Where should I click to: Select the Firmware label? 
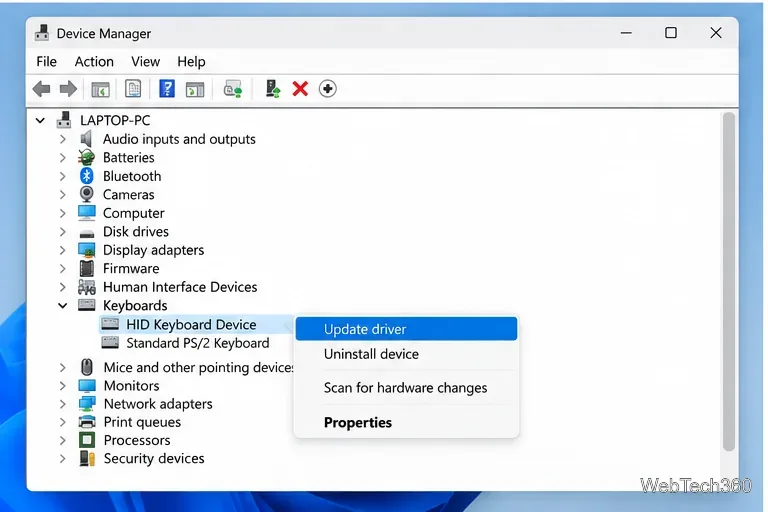coord(131,268)
